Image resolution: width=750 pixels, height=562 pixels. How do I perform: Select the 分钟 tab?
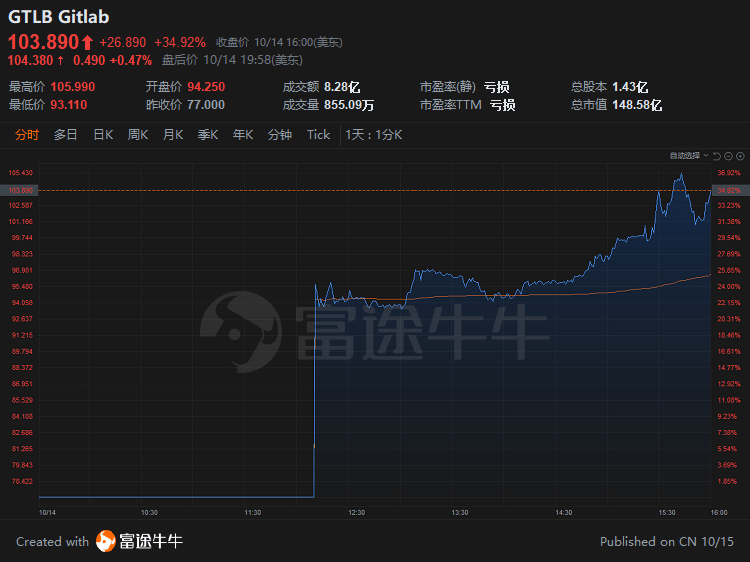(280, 135)
